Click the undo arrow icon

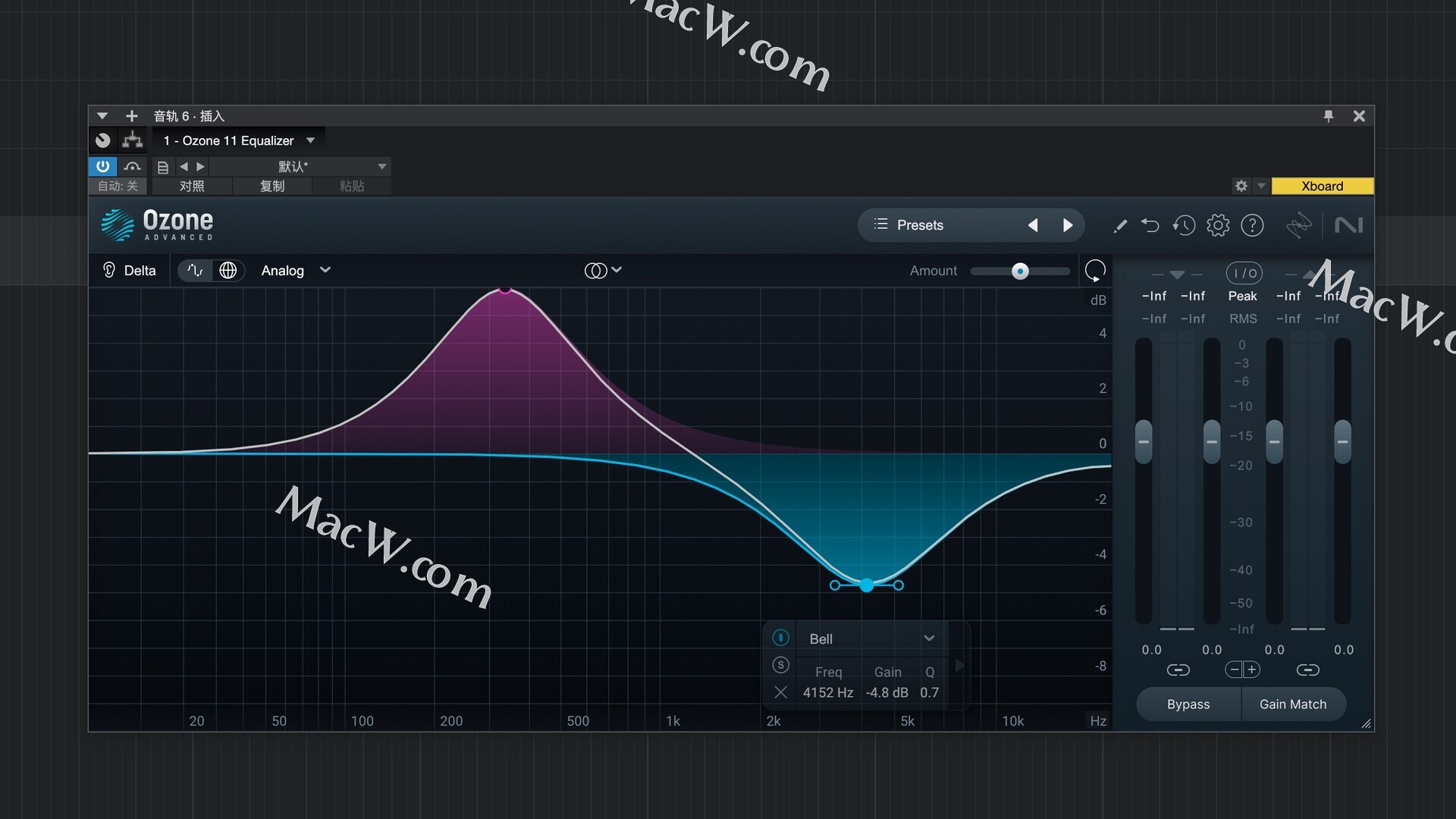[x=1150, y=225]
